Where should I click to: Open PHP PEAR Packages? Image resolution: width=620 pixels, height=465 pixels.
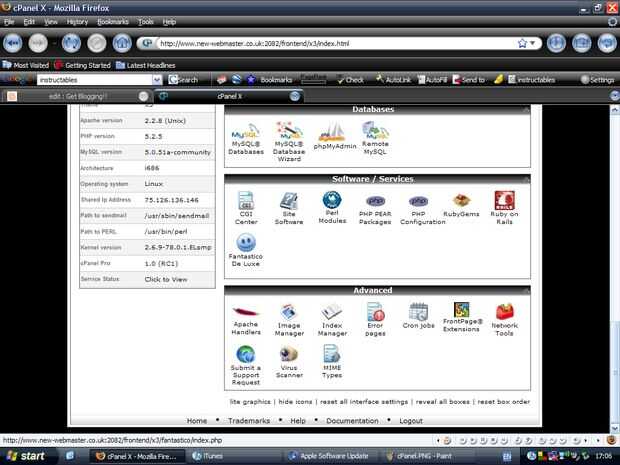click(375, 210)
